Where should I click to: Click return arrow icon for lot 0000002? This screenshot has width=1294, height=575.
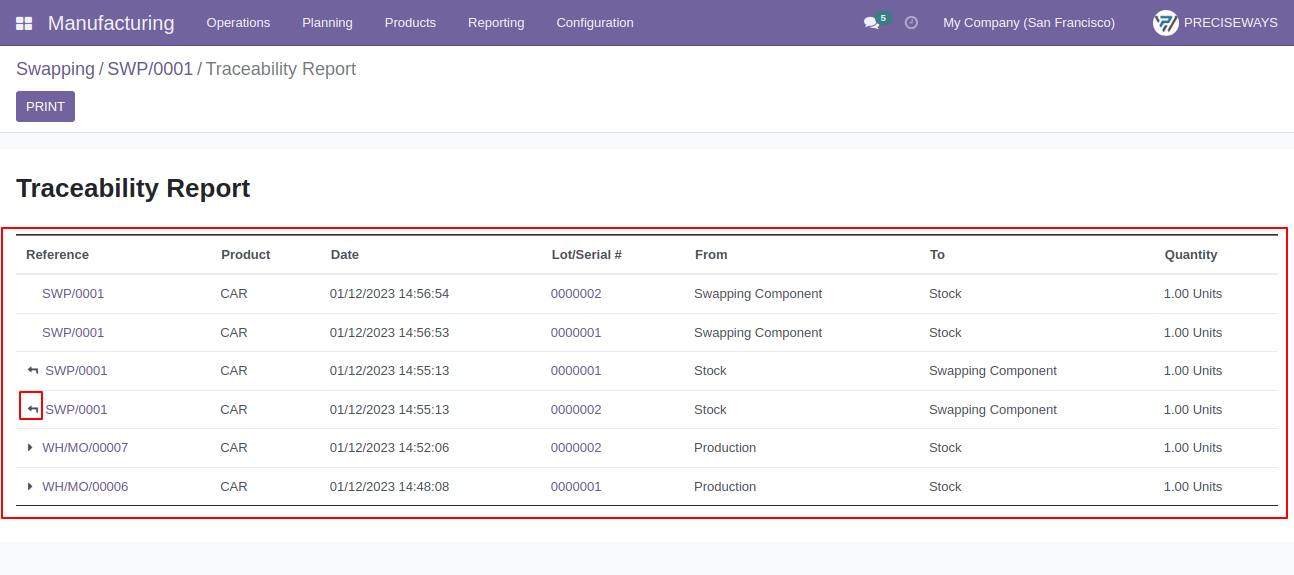coord(33,410)
